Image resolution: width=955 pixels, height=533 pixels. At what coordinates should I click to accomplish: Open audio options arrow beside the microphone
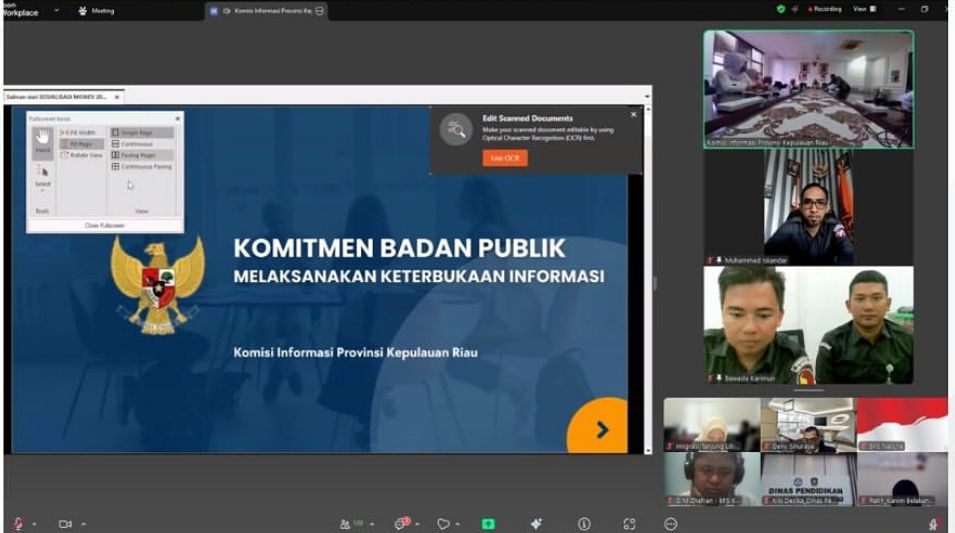34,524
